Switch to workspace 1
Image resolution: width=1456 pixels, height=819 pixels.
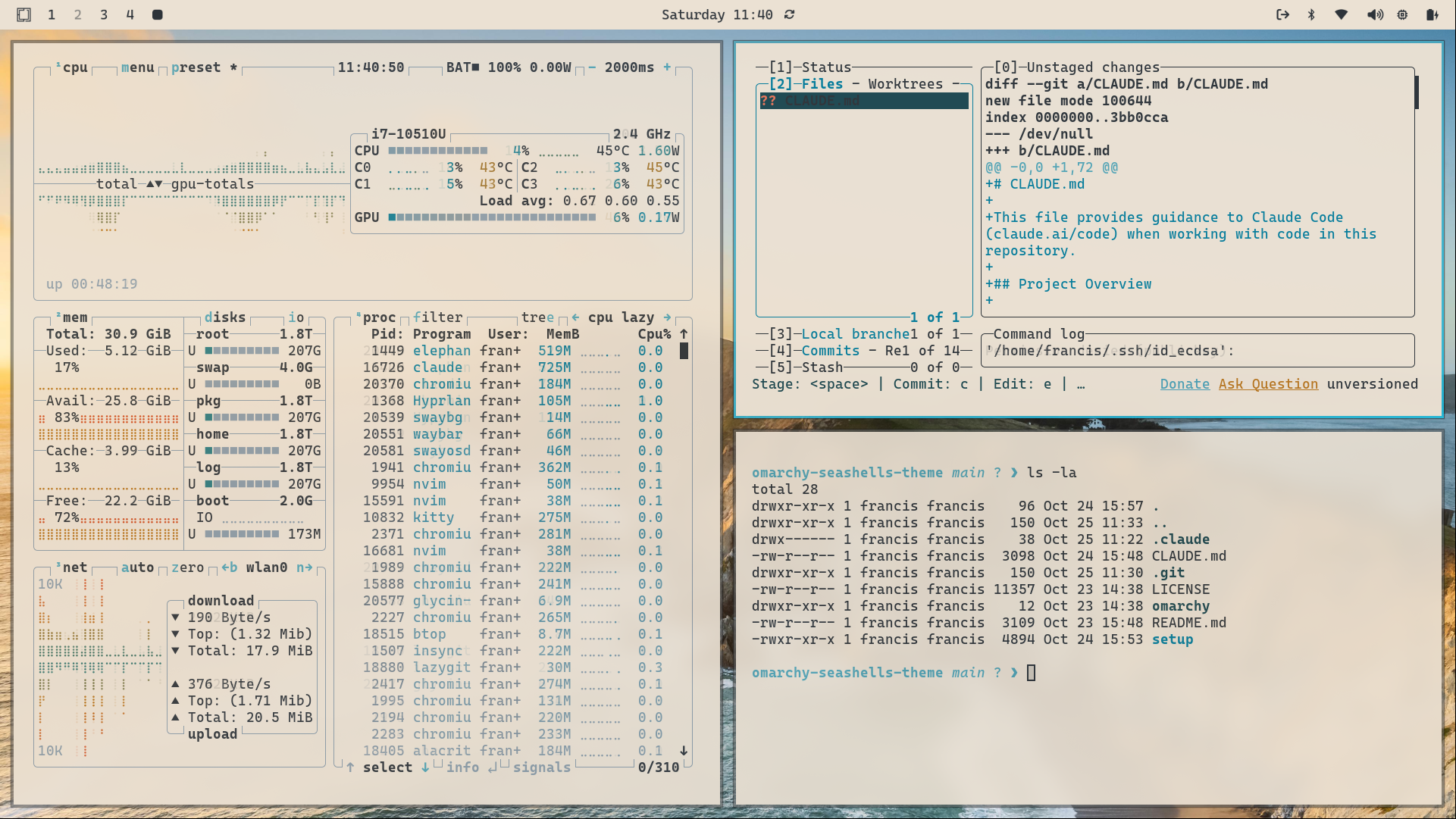tap(52, 14)
